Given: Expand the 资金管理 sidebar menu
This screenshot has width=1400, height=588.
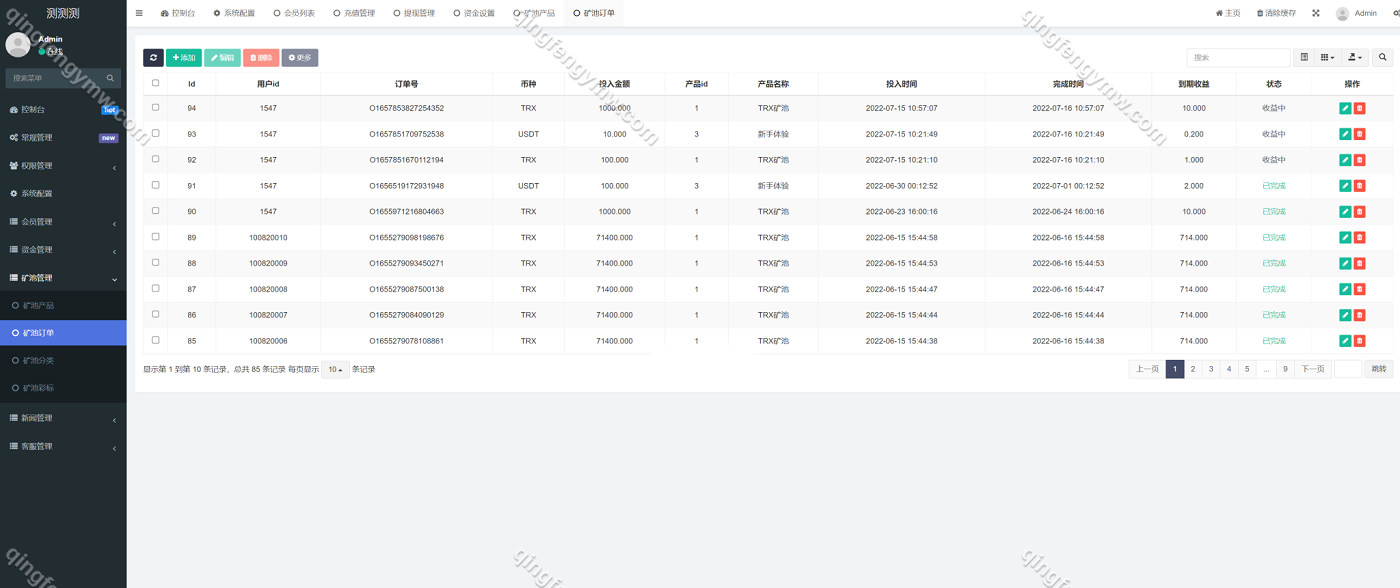Looking at the screenshot, I should click(x=63, y=250).
